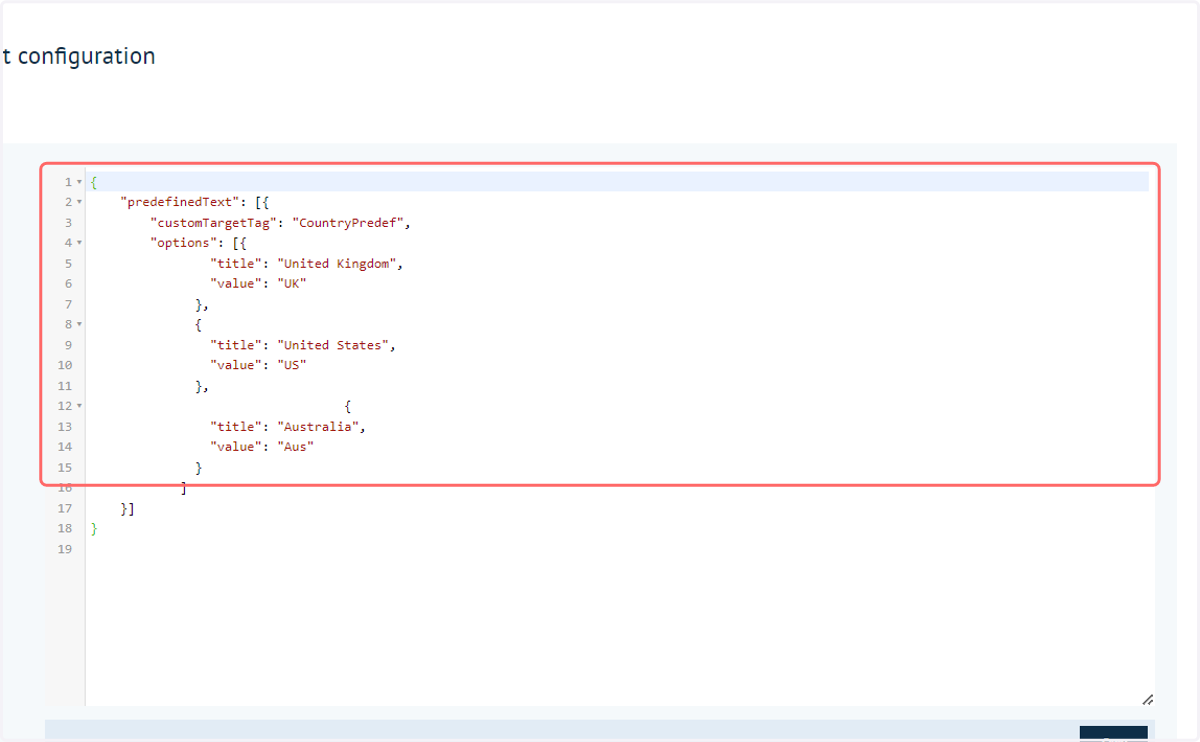
Task: Grab the editor resize handle corner
Action: tap(1148, 700)
